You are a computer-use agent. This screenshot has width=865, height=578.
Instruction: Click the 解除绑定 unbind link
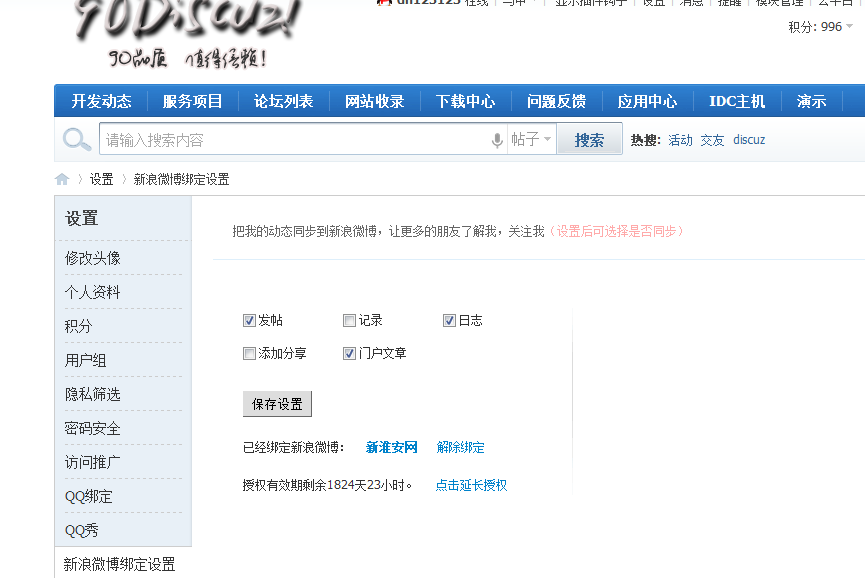461,447
